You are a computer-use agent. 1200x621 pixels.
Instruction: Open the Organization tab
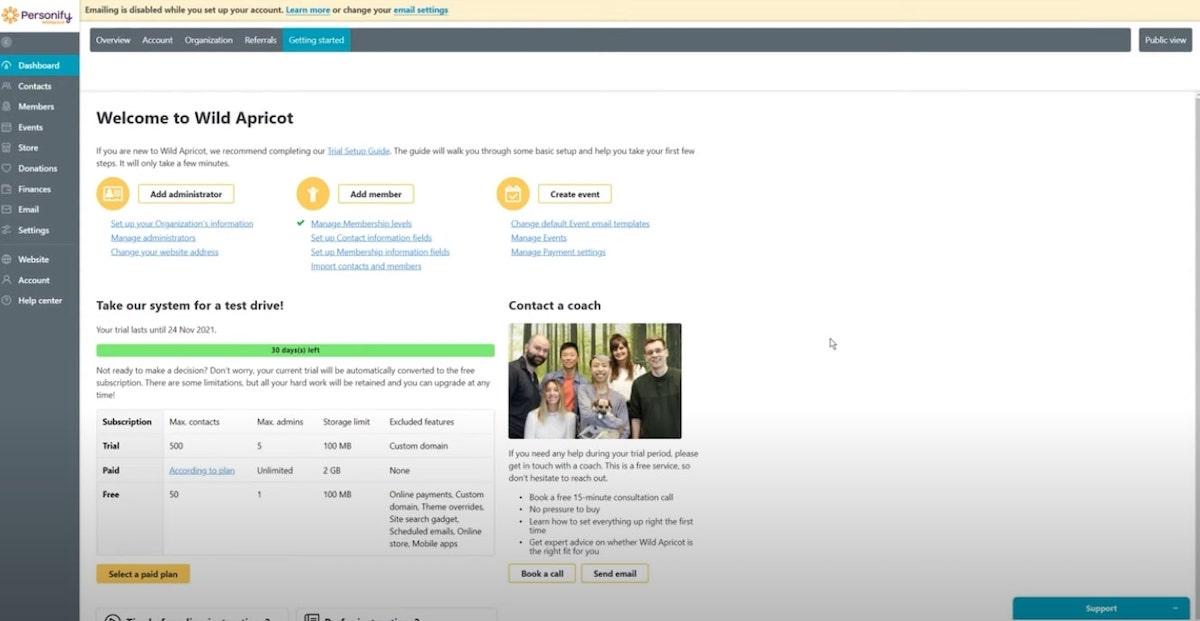(x=209, y=40)
